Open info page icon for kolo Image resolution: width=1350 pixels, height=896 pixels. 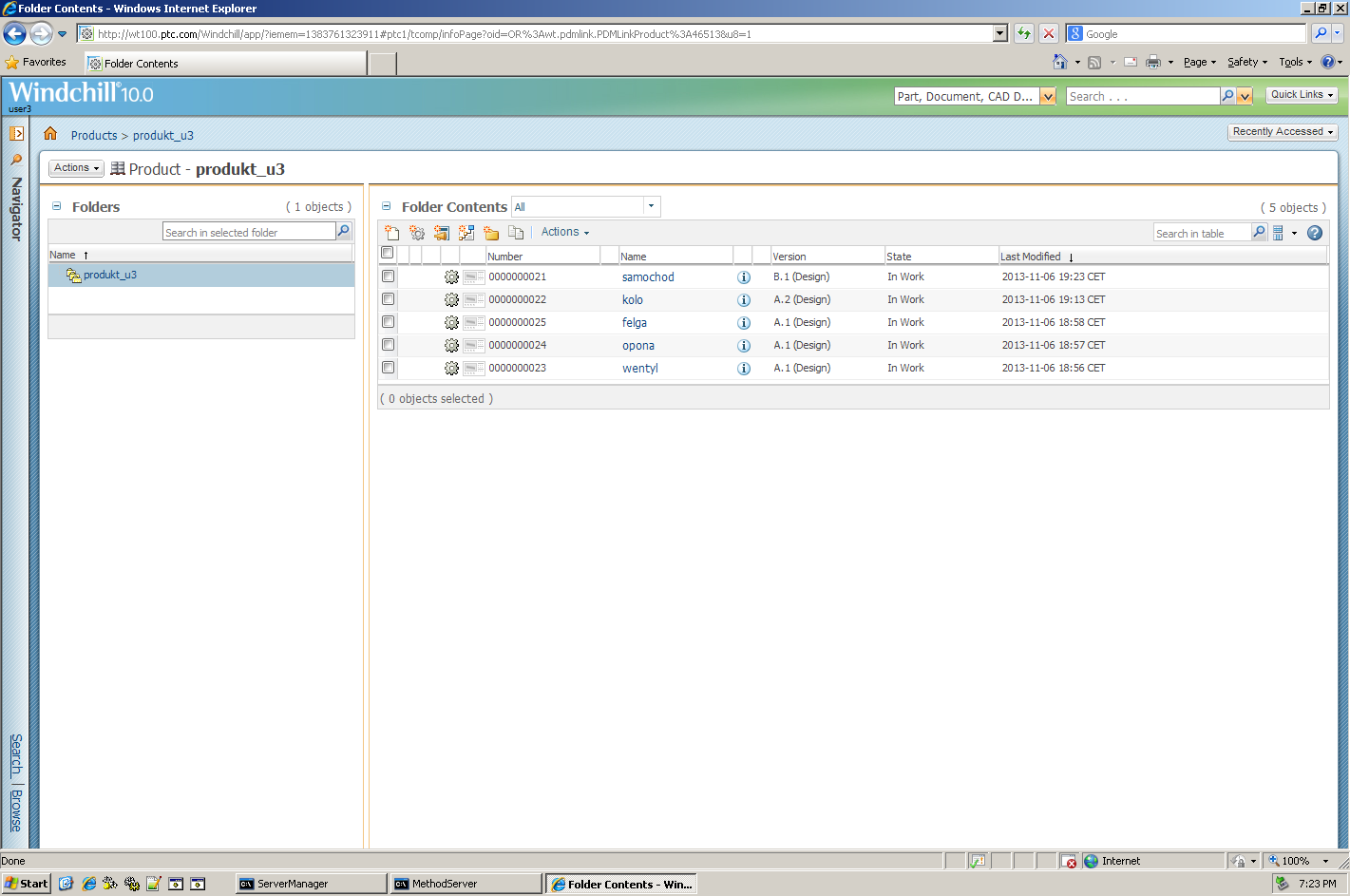[x=744, y=300]
